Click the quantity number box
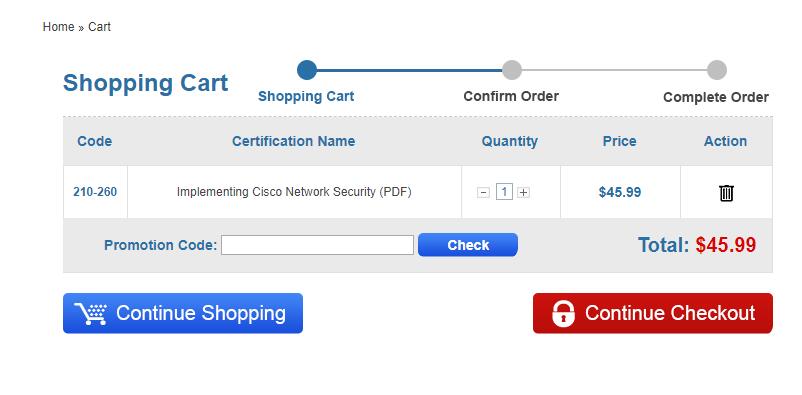802x395 pixels. [x=504, y=192]
